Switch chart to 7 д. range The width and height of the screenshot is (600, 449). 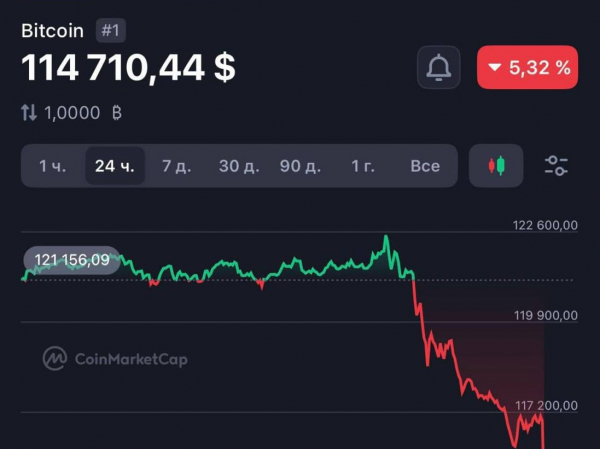point(176,166)
